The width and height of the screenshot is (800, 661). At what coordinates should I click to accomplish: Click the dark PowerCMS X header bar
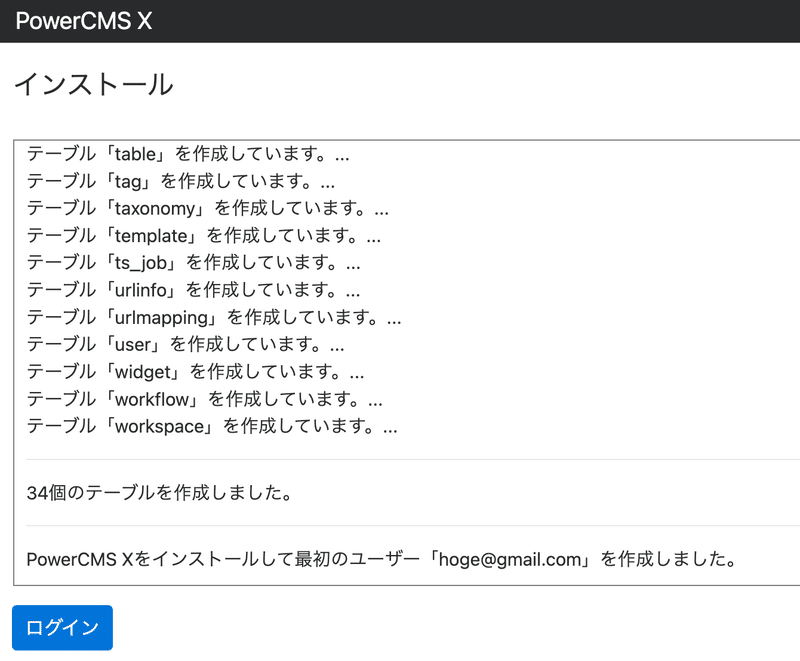(x=400, y=21)
